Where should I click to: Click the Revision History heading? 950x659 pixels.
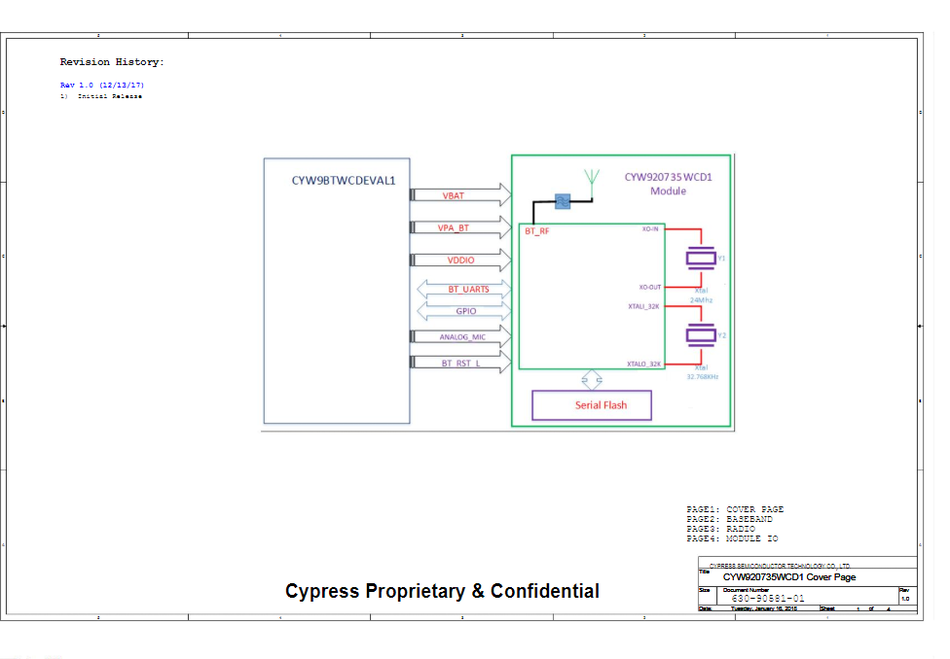pos(112,62)
